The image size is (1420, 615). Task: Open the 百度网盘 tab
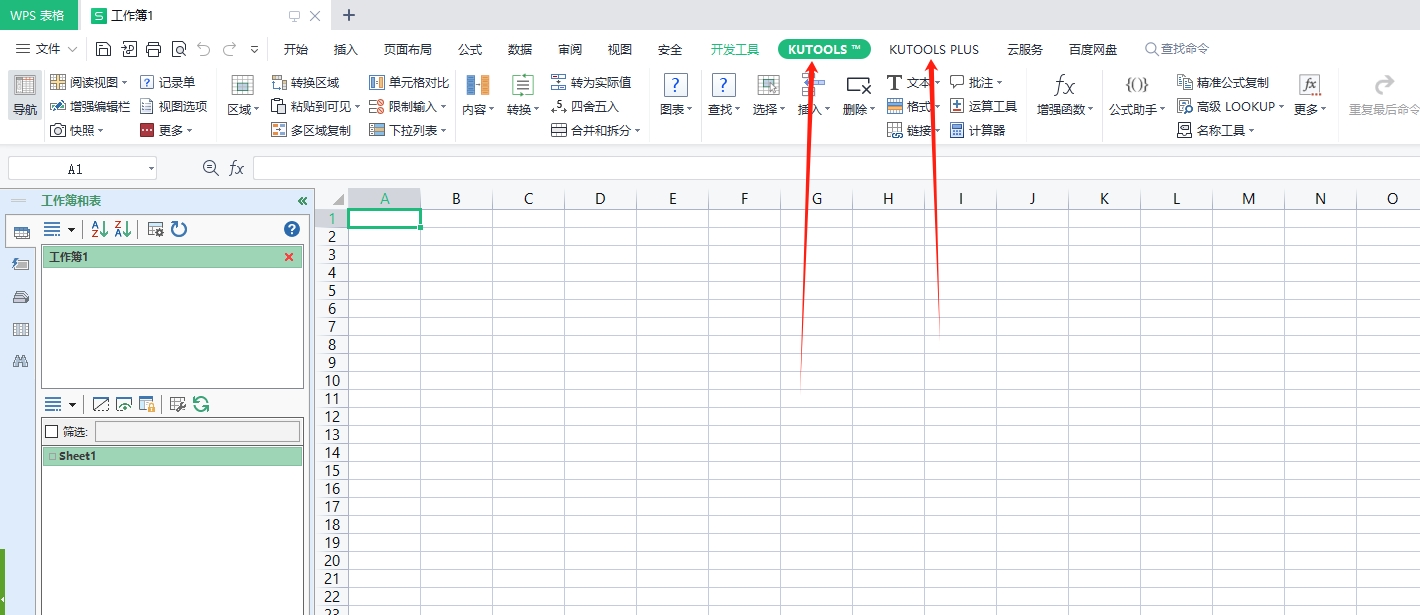(1093, 49)
